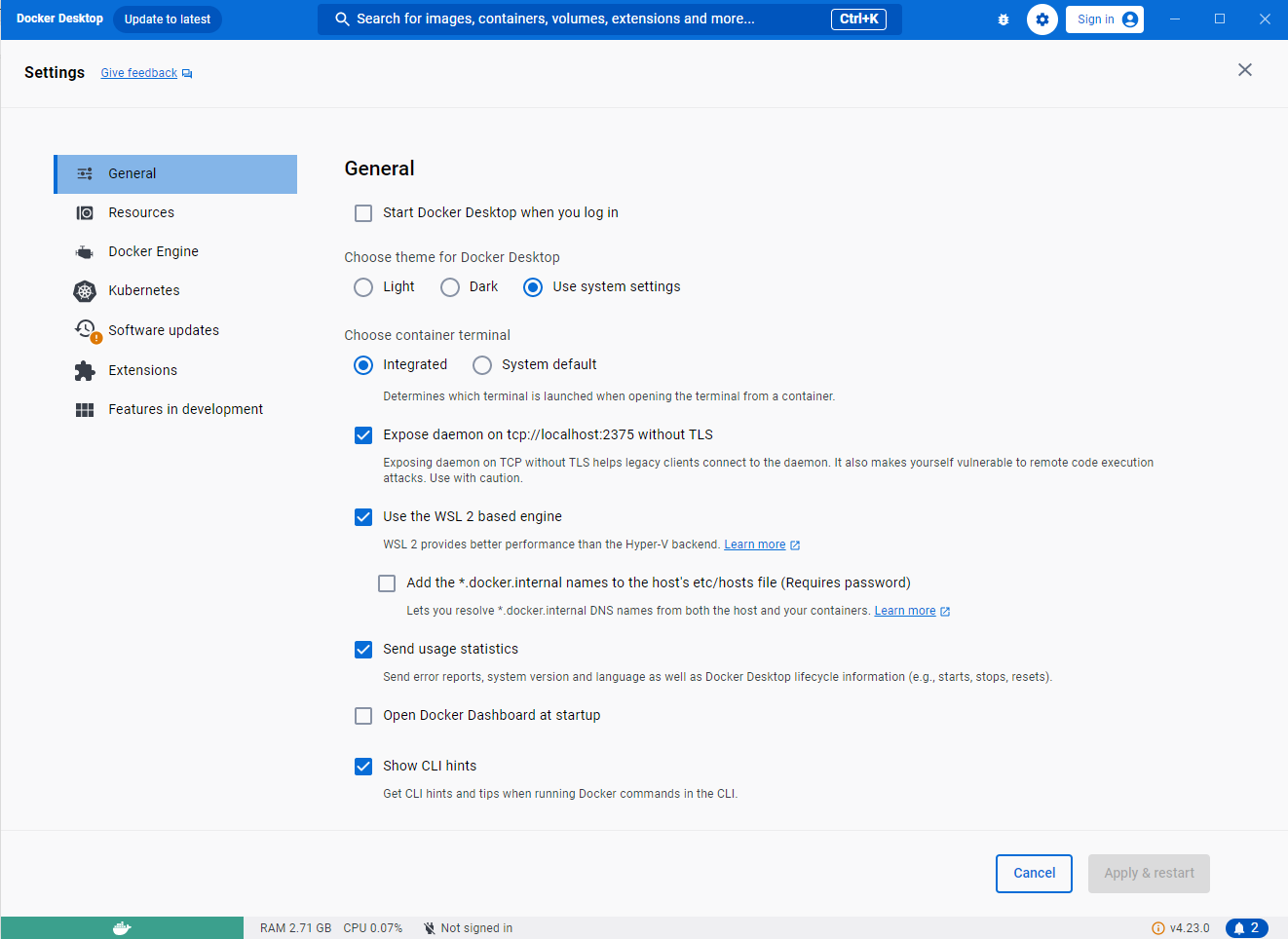Screen dimensions: 1288x939
Task: Focus the search images and containers field
Action: pos(610,19)
